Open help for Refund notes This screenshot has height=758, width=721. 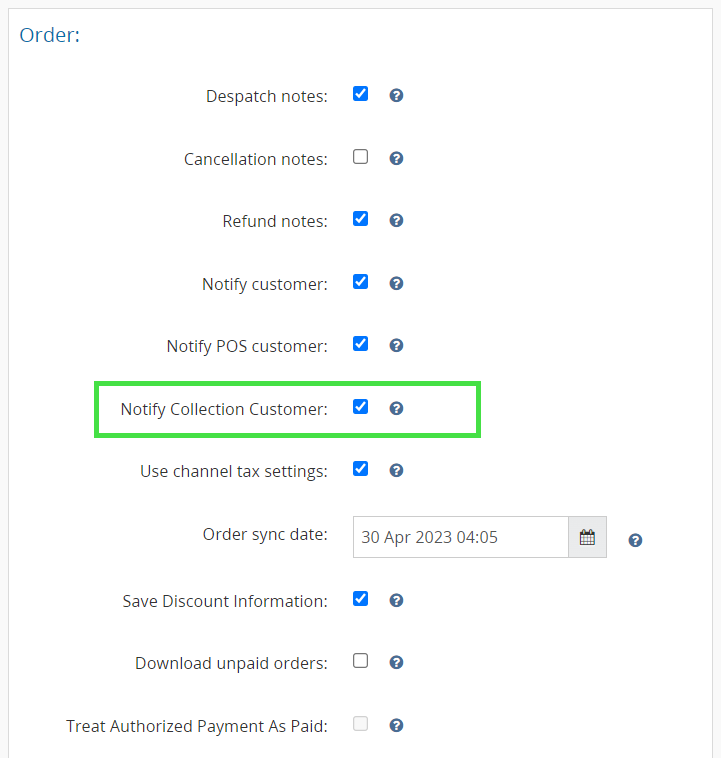point(396,221)
